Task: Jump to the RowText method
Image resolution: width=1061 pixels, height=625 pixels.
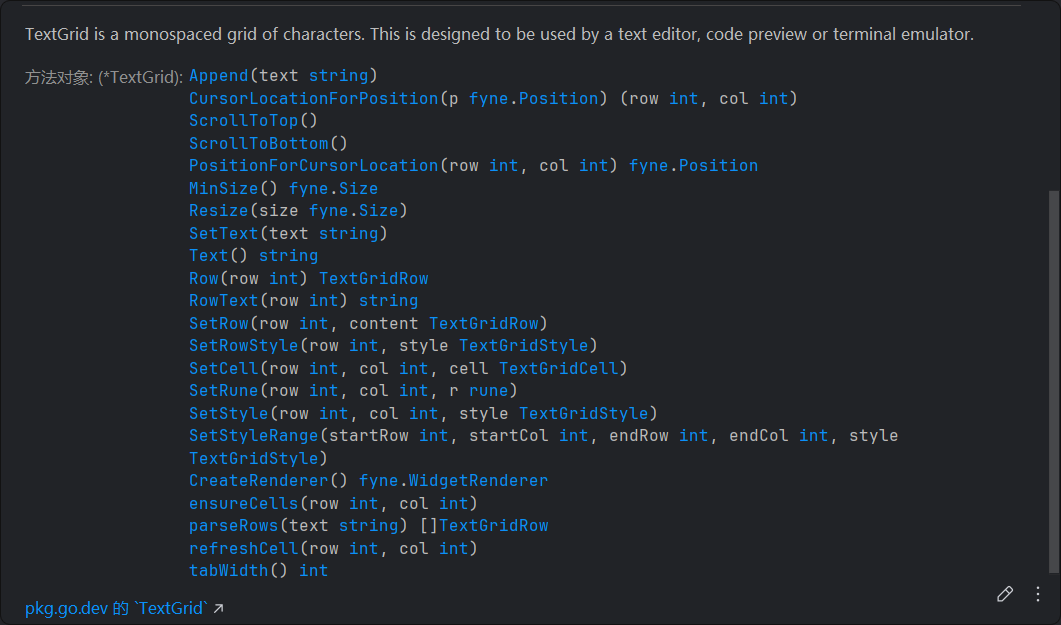Action: click(x=223, y=301)
